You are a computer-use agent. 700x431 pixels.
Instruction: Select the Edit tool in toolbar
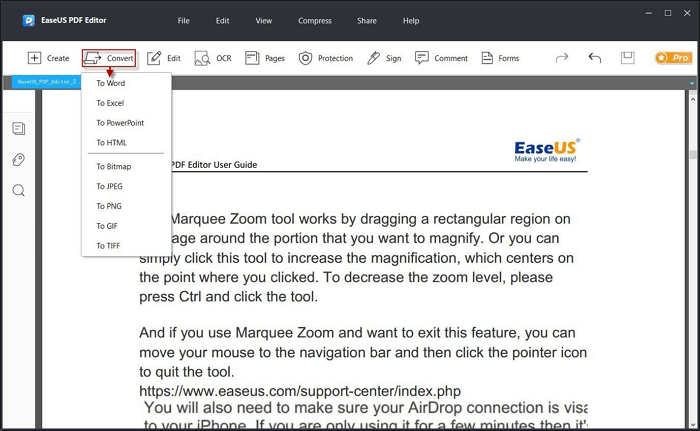[x=164, y=58]
